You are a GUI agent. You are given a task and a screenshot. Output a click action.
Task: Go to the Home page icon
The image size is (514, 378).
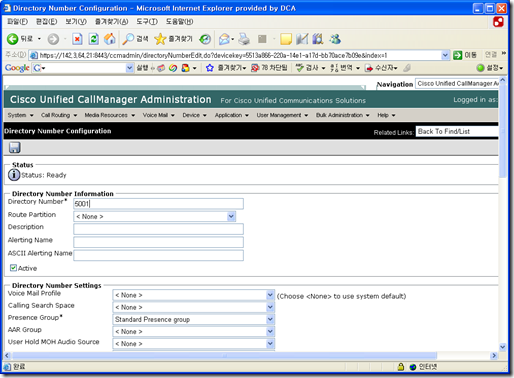(110, 39)
